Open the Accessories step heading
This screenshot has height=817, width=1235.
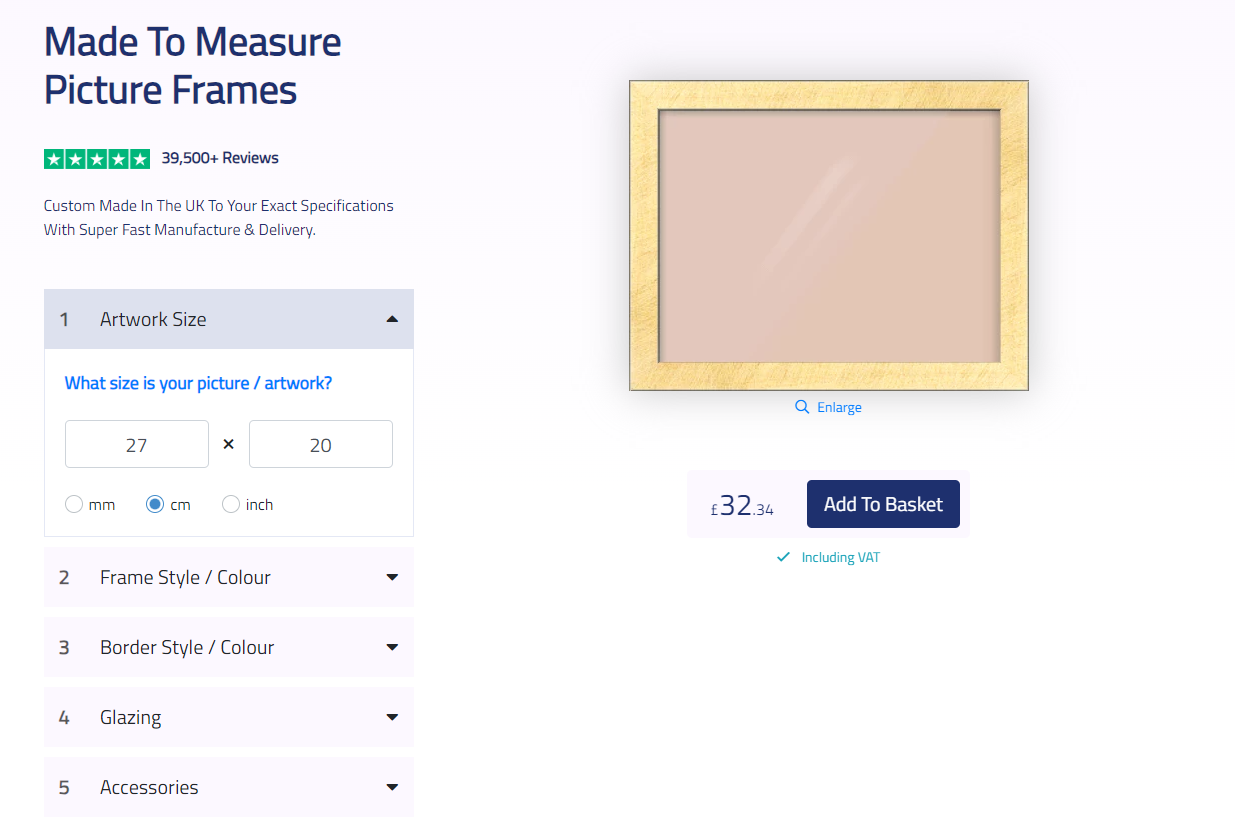click(149, 787)
